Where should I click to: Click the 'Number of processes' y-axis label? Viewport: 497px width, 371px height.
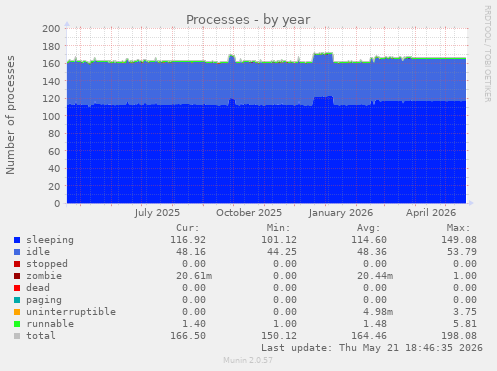(x=10, y=115)
